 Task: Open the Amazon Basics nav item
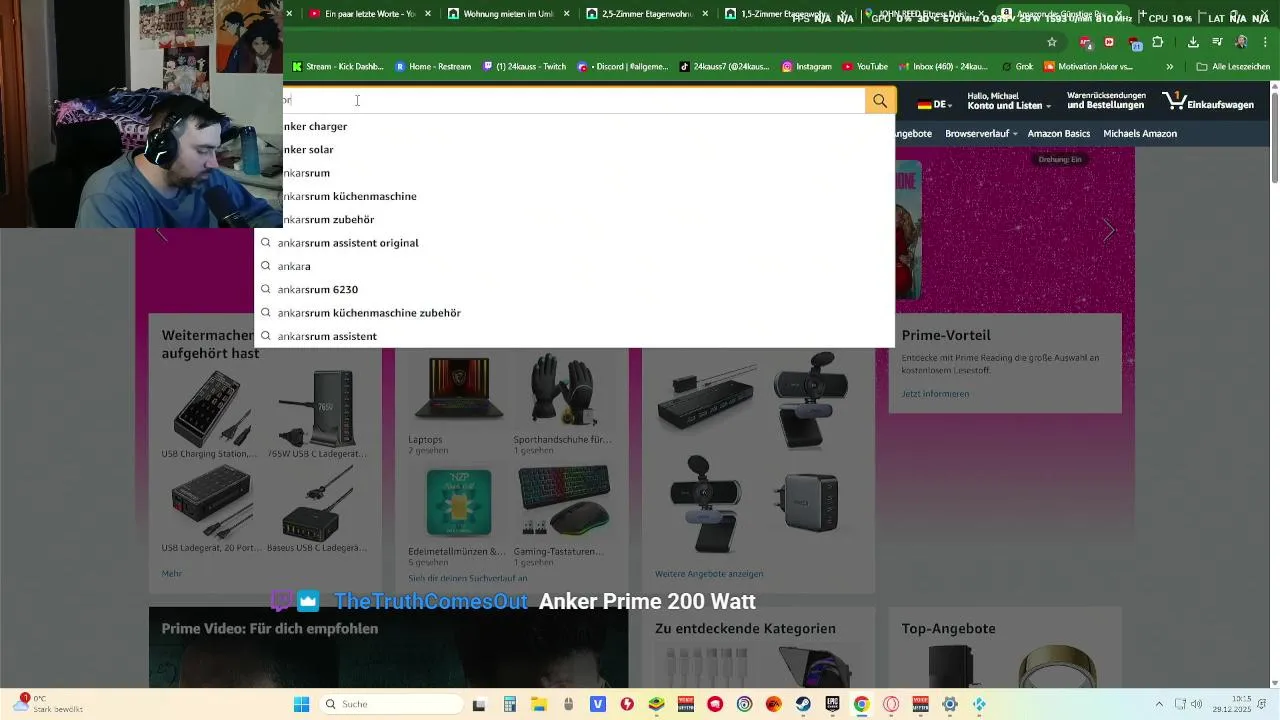click(1059, 133)
